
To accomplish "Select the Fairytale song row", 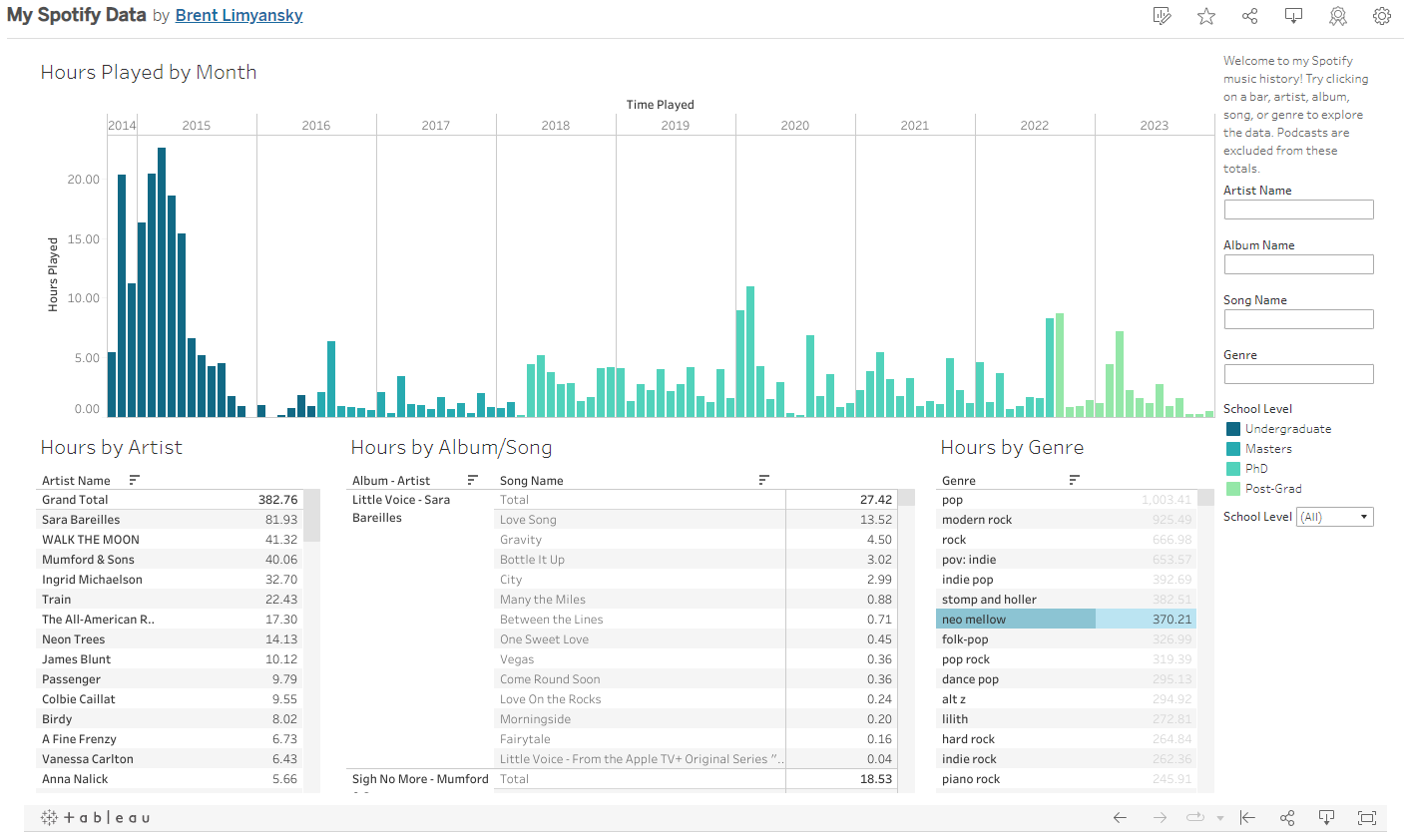I will click(x=697, y=739).
